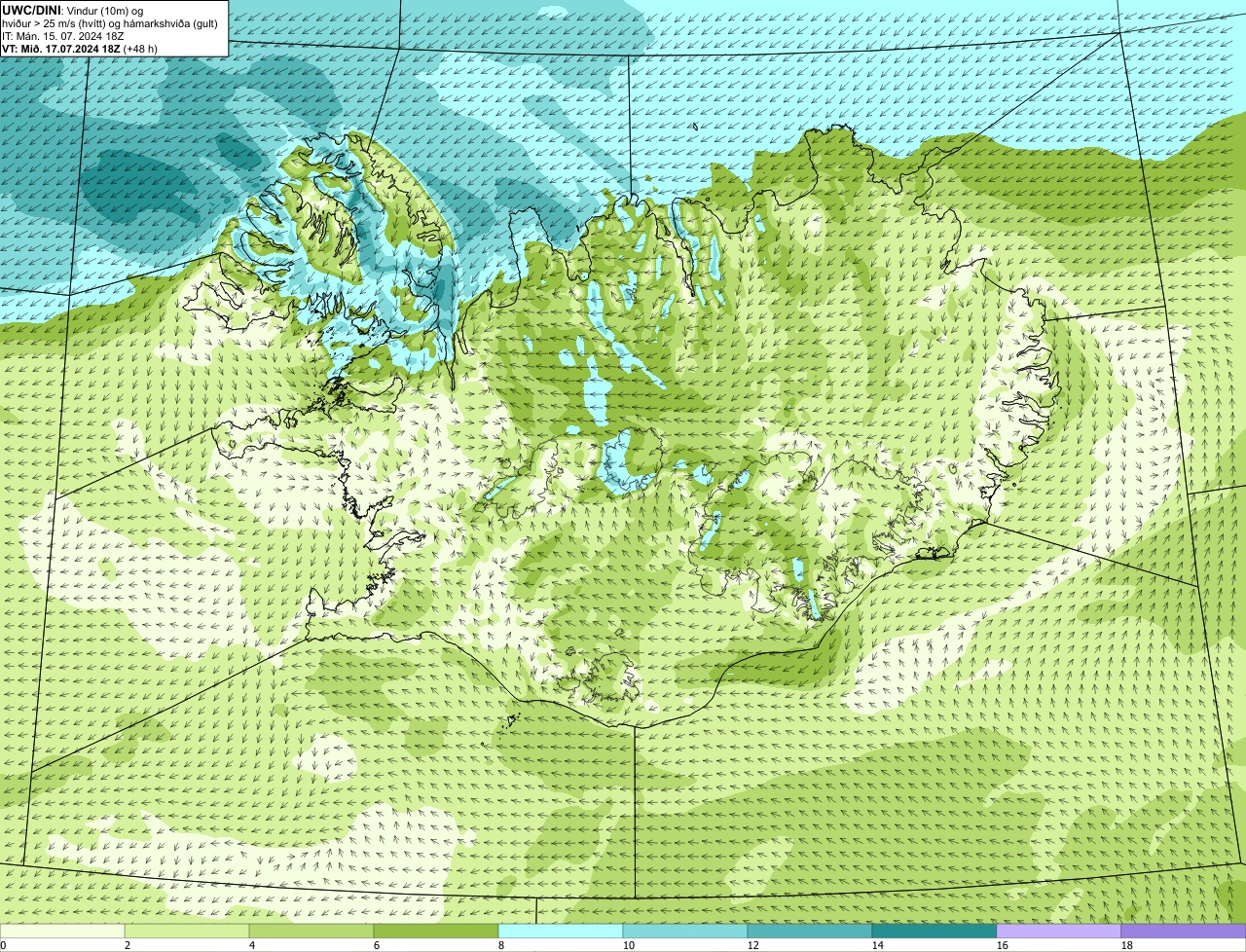Click the 0–2 m/s palest yellow legend swatch

(x=62, y=932)
